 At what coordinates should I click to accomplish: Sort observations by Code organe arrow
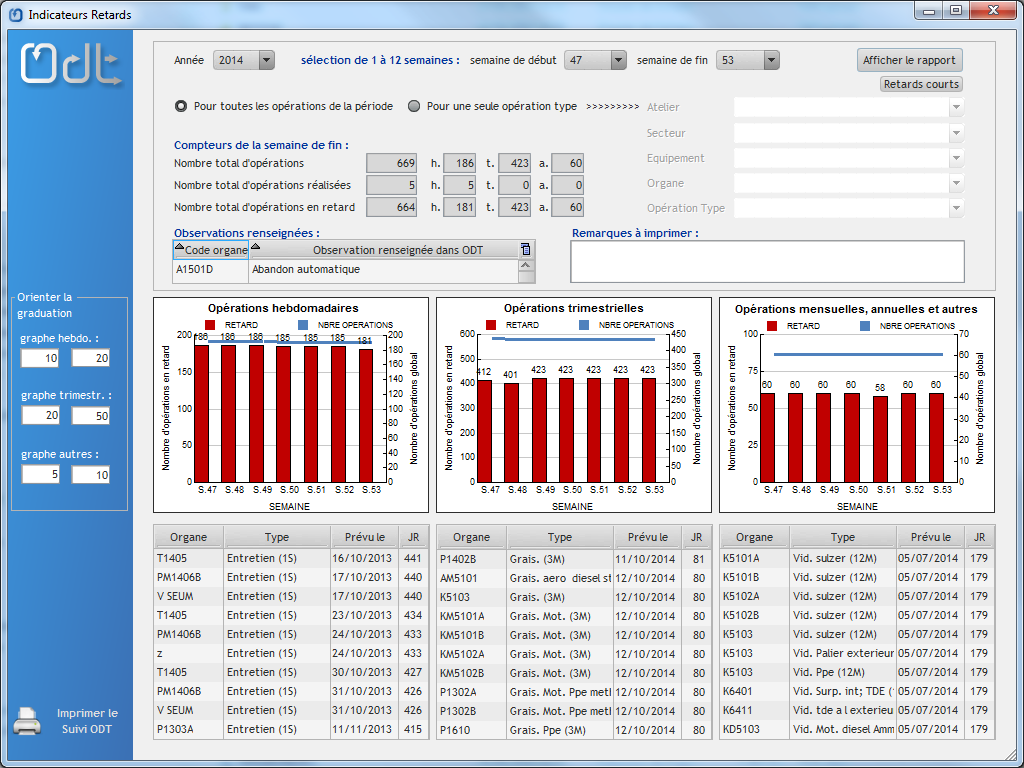pyautogui.click(x=180, y=248)
